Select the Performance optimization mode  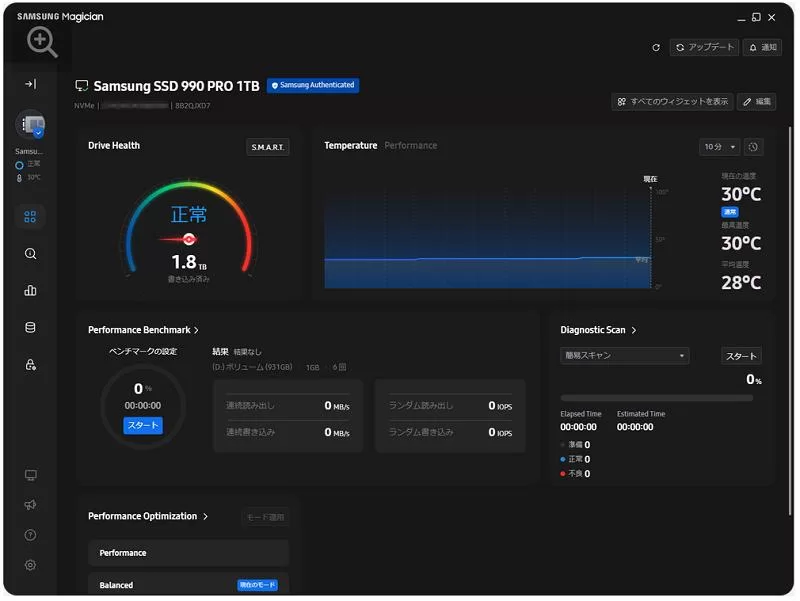click(188, 553)
